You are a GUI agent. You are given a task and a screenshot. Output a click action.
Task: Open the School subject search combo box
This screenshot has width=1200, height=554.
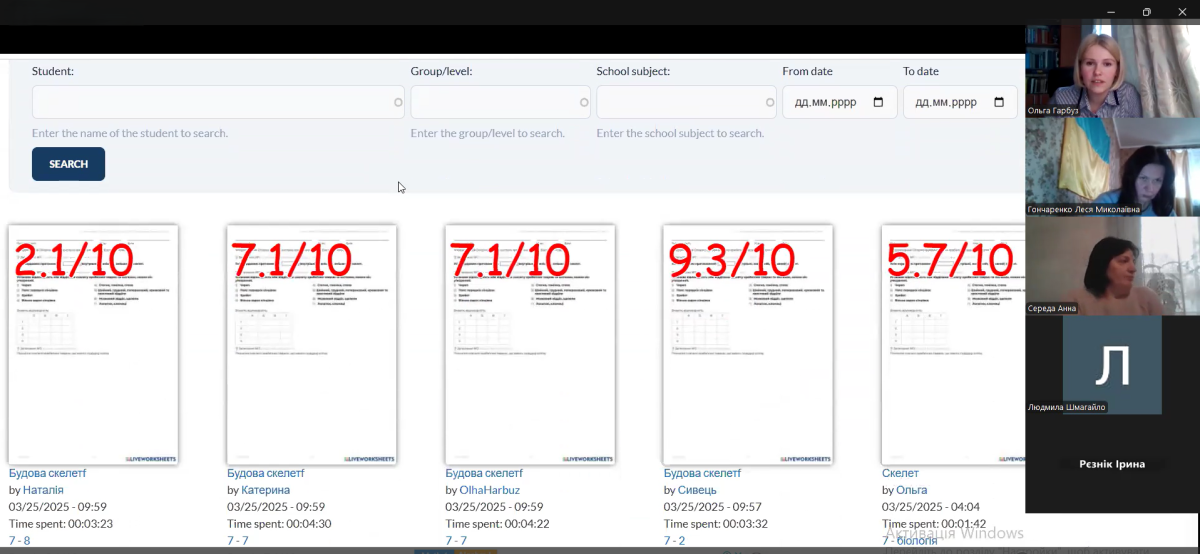680,102
